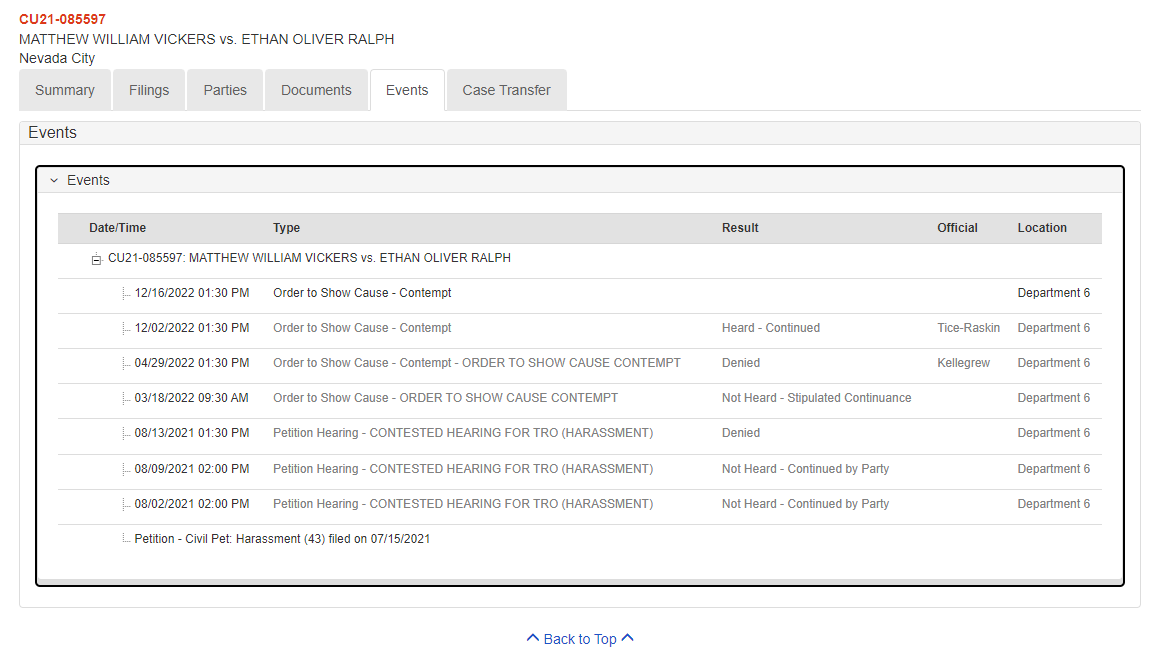Click the 12/02/2022 Order to Show Cause type
1164x664 pixels.
coord(362,328)
